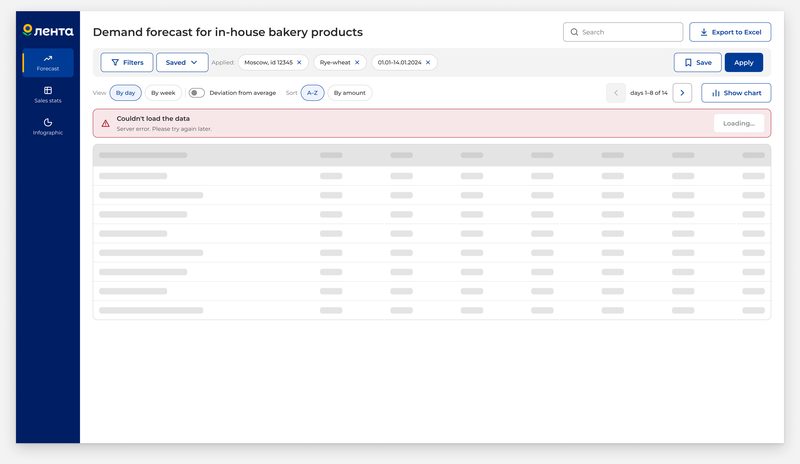Click the Lenta logo
The image size is (800, 464).
click(48, 31)
